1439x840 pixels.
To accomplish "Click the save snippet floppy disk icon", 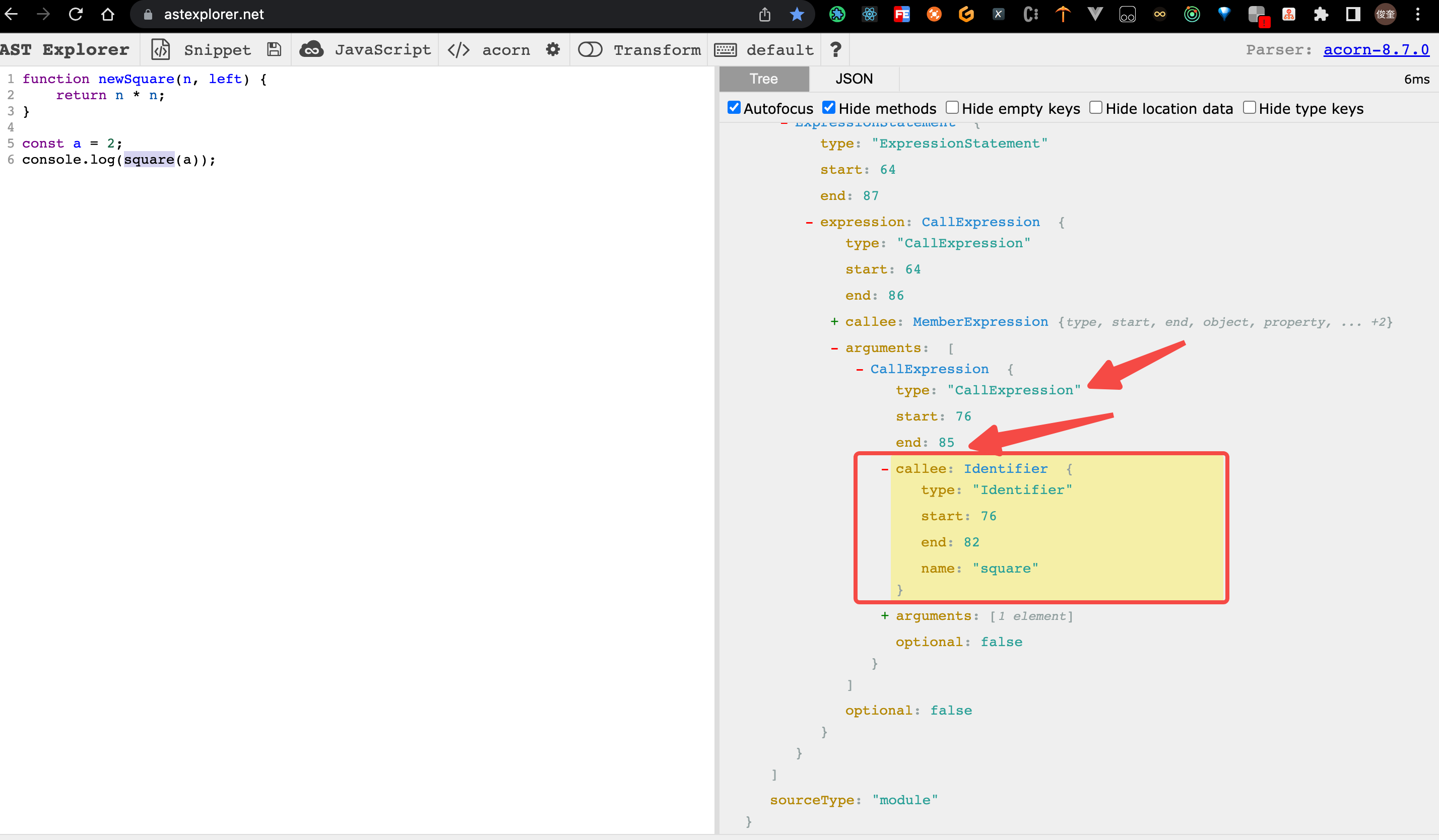I will (x=274, y=50).
